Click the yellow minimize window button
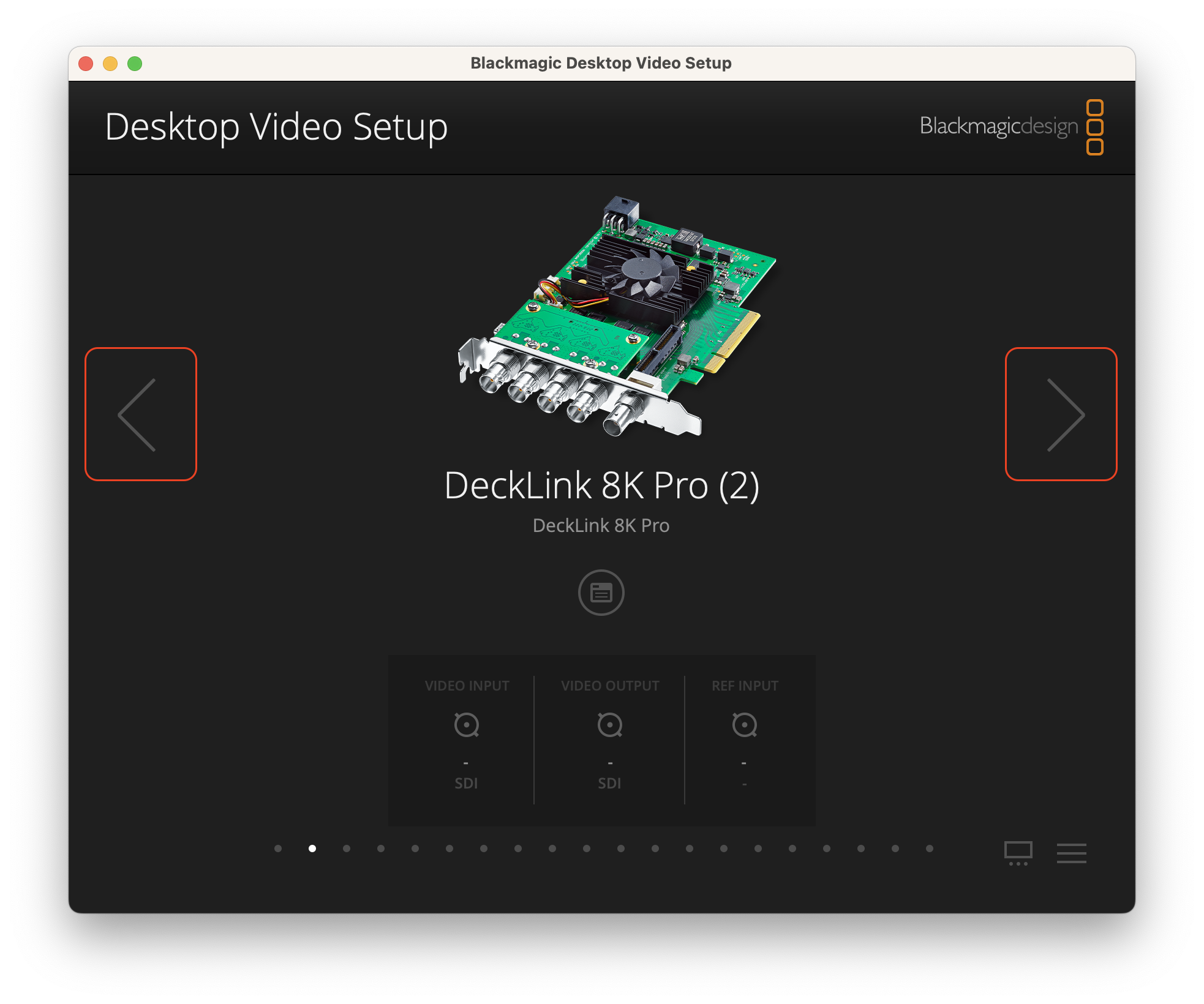This screenshot has width=1204, height=1004. tap(110, 64)
